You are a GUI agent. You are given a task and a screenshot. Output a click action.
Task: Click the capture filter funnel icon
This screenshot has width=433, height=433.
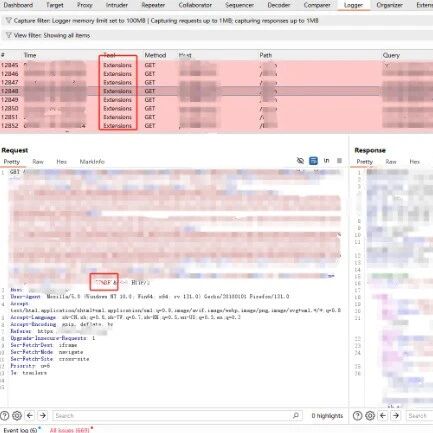[x=9, y=21]
